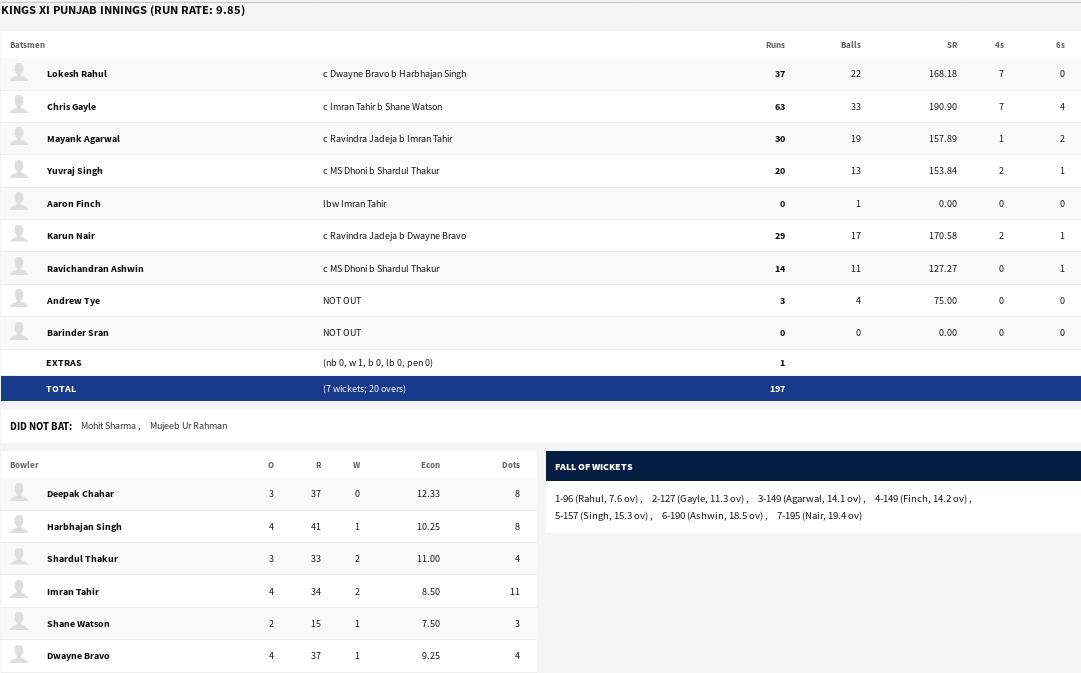The image size is (1081, 673).
Task: Click the extras breakdown '(nb 0, w 1, b 0, lb 0, pen 0)'
Action: (x=378, y=363)
